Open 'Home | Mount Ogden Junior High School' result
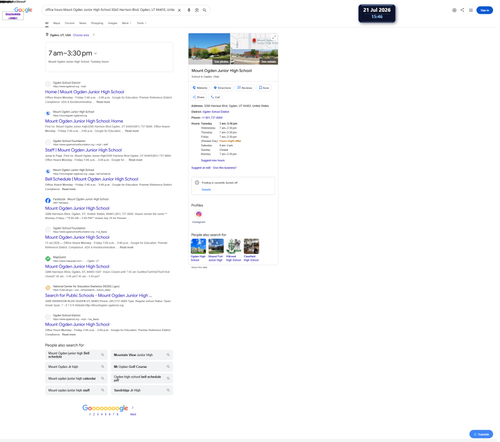 tap(85, 92)
